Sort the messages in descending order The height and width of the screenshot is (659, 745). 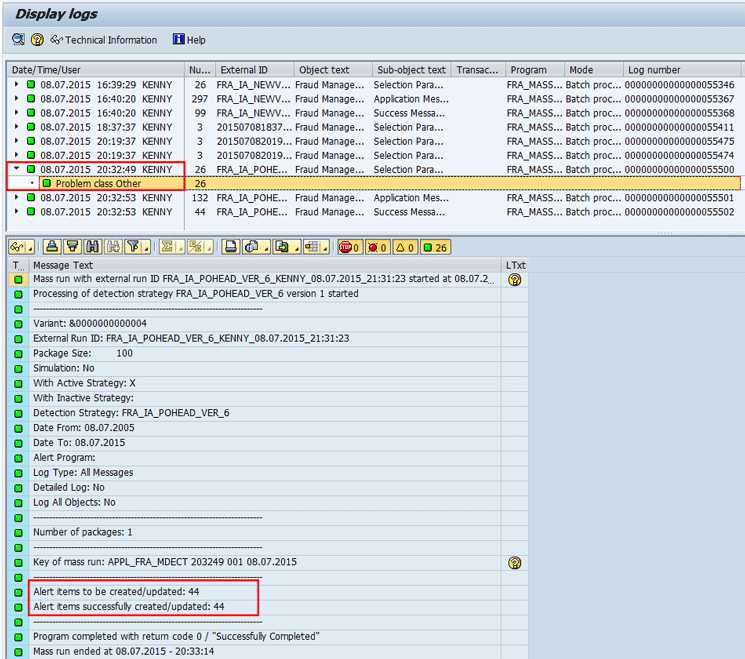(x=72, y=247)
